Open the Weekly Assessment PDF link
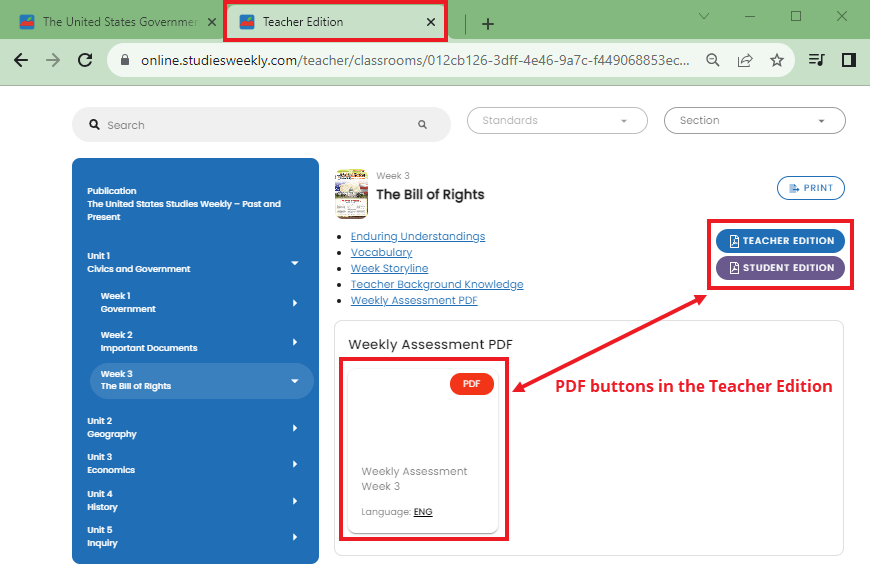This screenshot has width=870, height=566. point(414,300)
